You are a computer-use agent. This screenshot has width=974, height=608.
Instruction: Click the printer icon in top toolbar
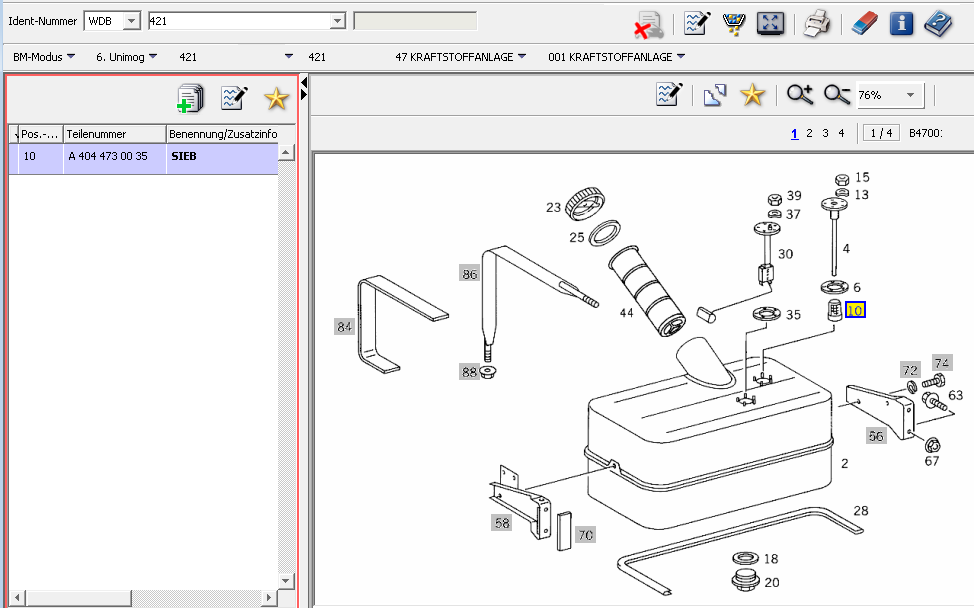(817, 23)
